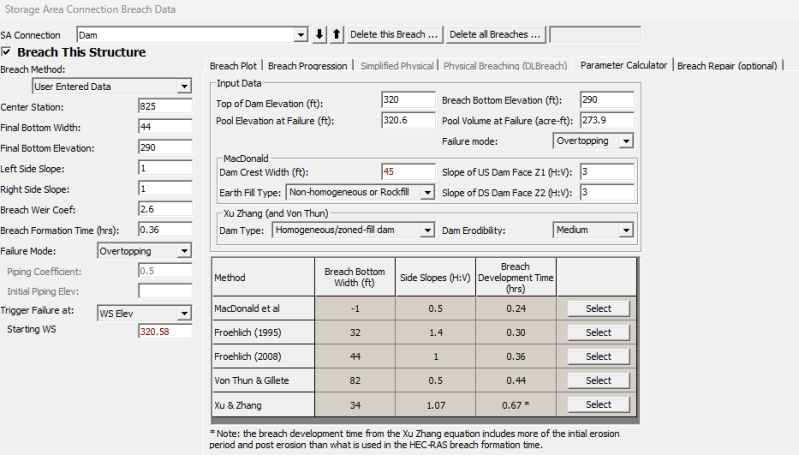The height and width of the screenshot is (455, 799).
Task: Select the MacDonald et al method
Action: (x=598, y=309)
